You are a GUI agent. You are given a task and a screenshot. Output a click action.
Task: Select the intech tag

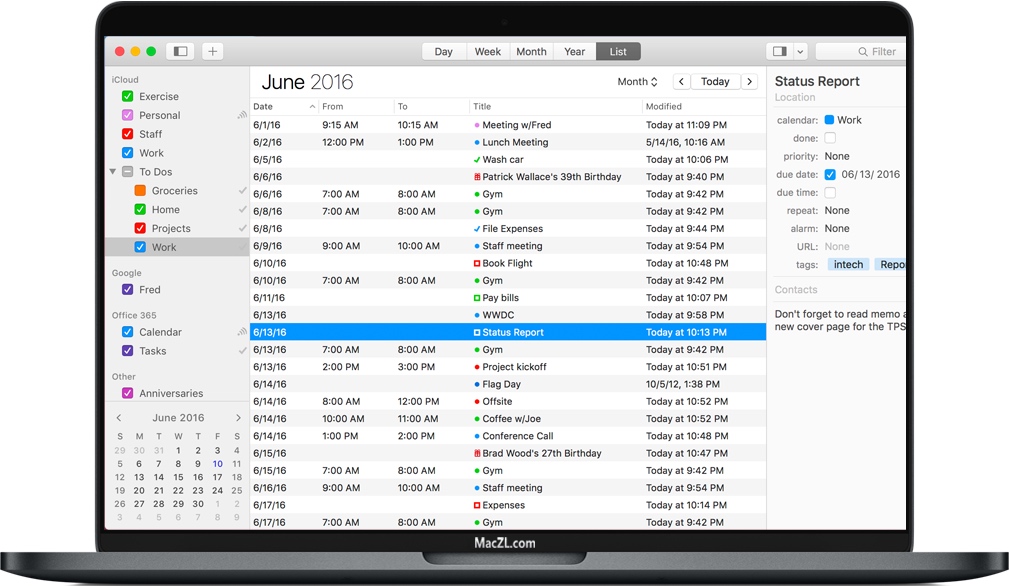coord(848,264)
